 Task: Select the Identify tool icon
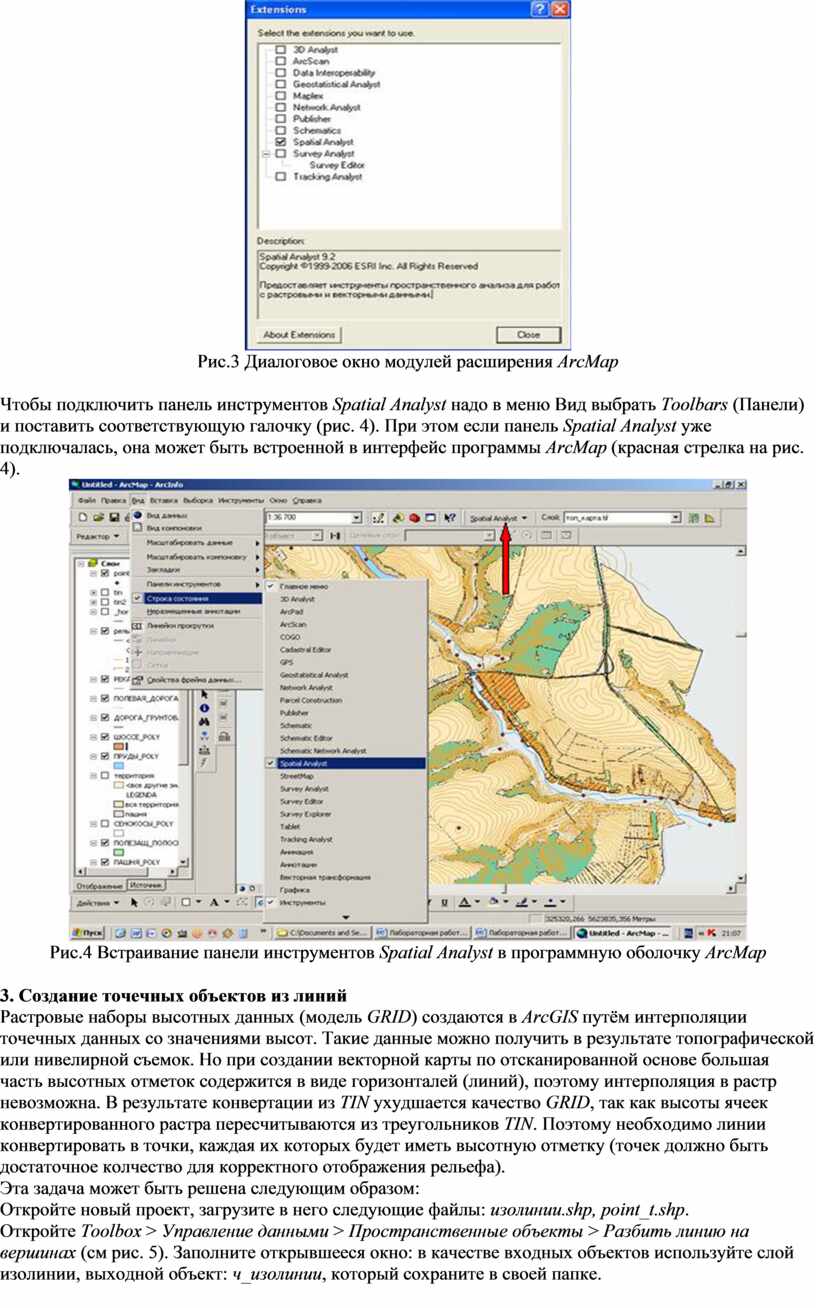(204, 707)
